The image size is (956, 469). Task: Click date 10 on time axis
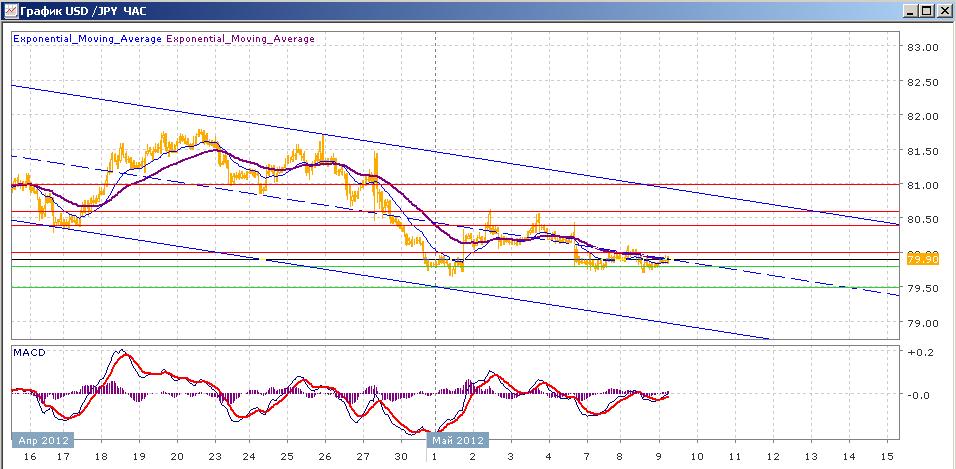tap(696, 456)
